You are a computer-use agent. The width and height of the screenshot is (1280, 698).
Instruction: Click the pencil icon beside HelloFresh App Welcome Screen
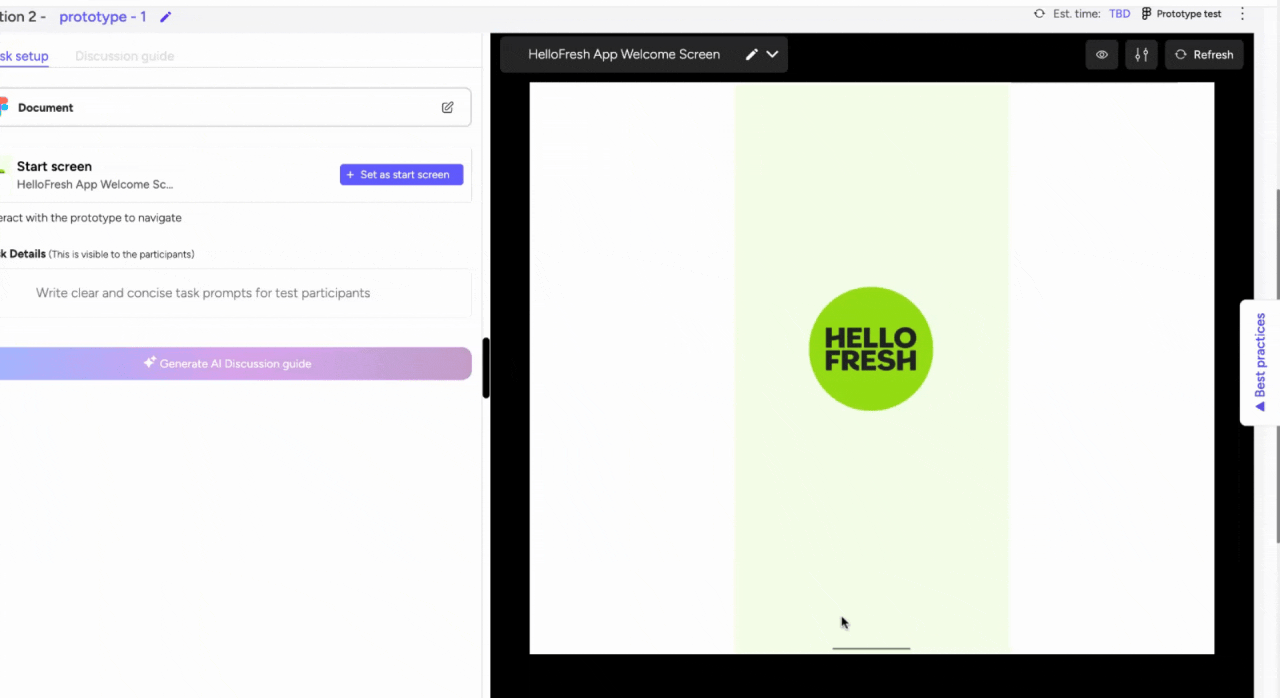click(751, 55)
